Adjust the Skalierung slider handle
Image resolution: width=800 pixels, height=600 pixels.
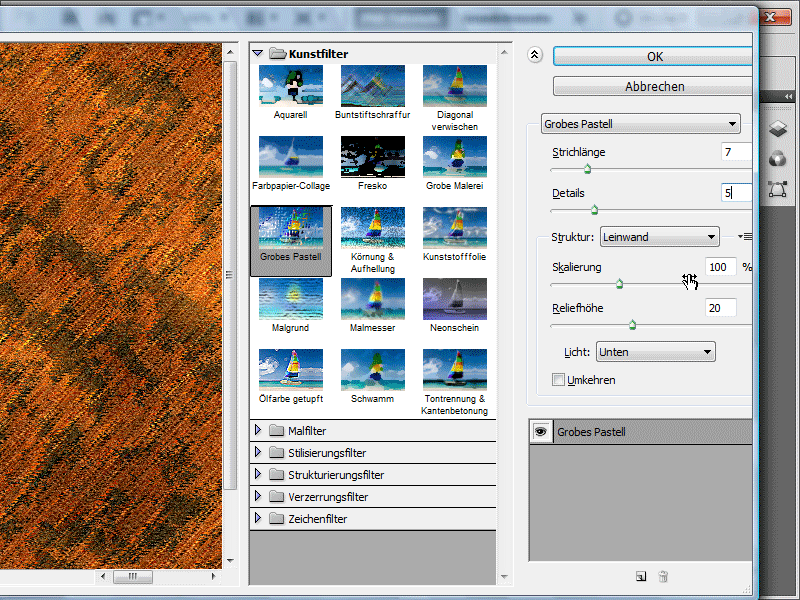[x=619, y=284]
